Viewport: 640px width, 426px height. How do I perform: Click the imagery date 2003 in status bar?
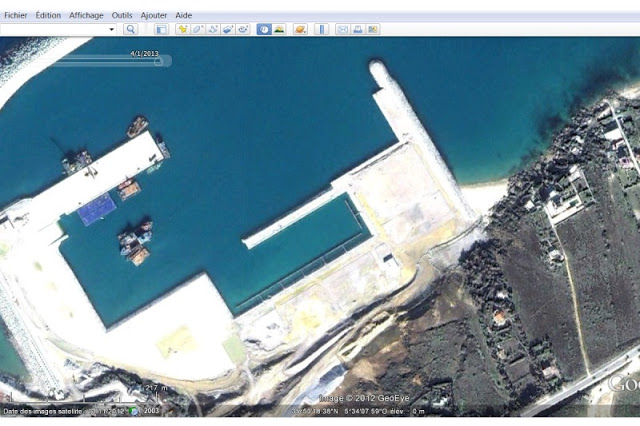point(151,411)
